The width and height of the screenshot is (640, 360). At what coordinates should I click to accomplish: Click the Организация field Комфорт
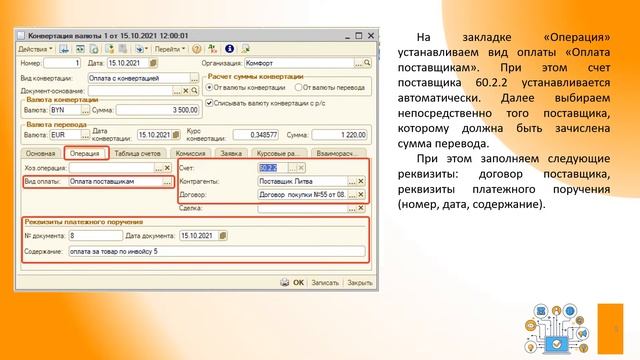[x=299, y=63]
